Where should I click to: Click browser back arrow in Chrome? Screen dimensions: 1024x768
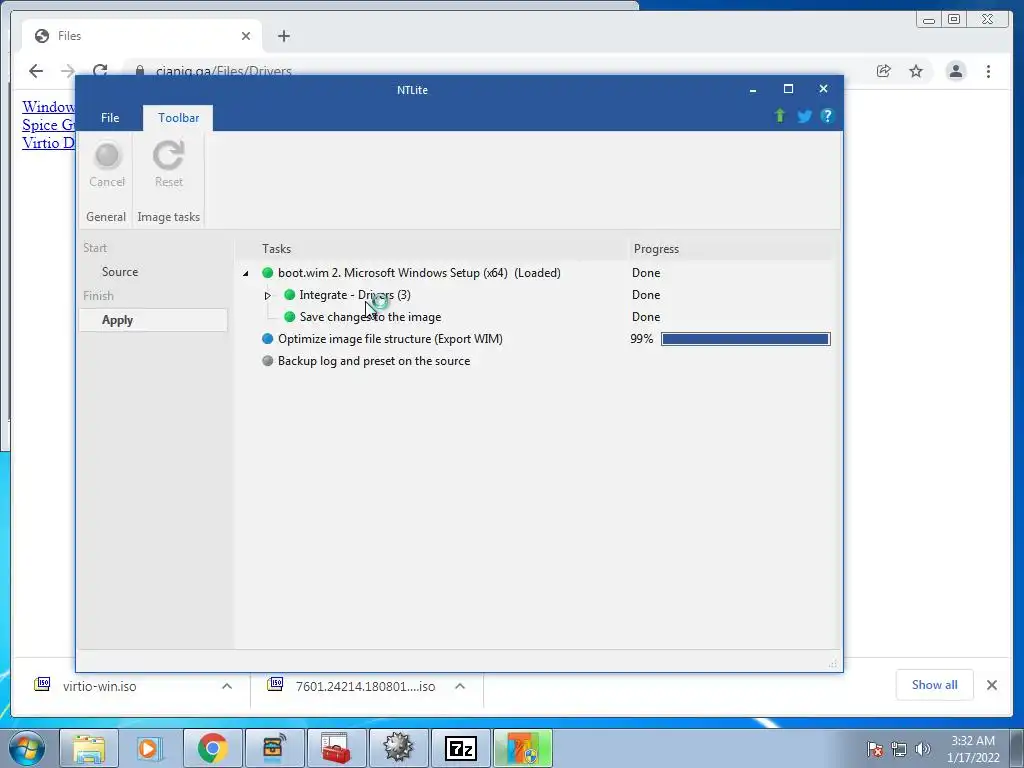[x=36, y=71]
